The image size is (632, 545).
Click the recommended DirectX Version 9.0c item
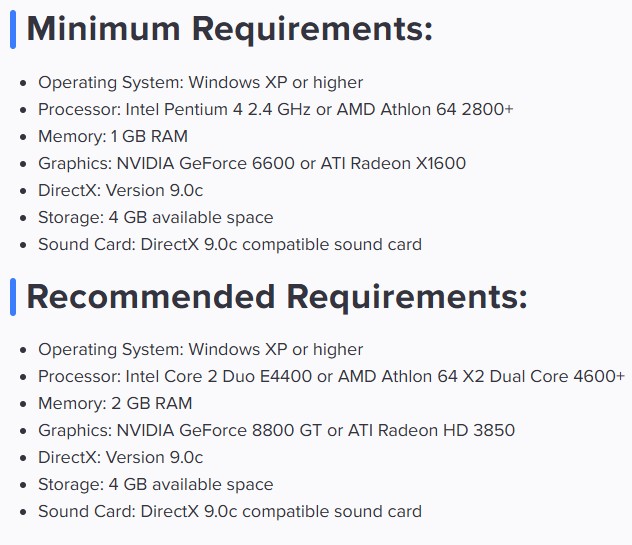click(121, 458)
